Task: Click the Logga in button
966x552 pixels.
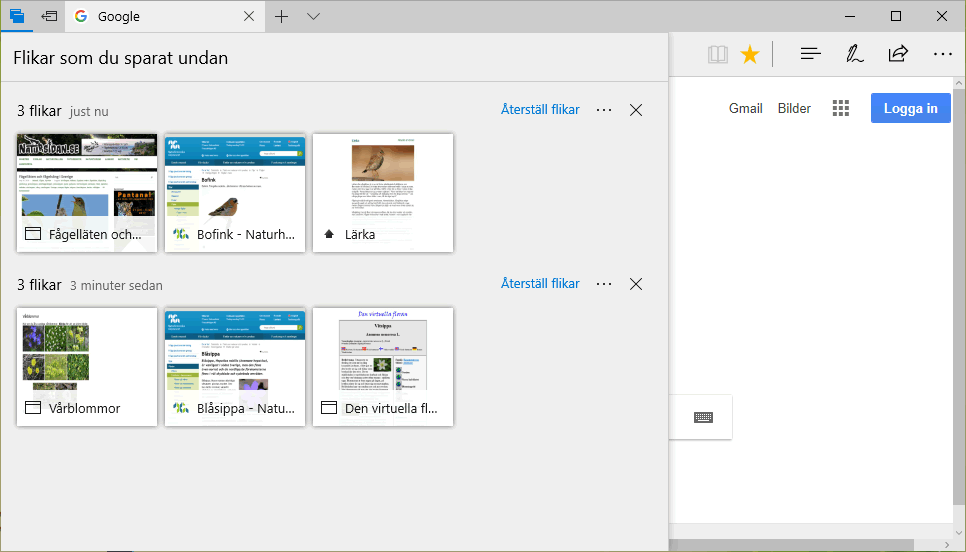Action: coord(910,109)
